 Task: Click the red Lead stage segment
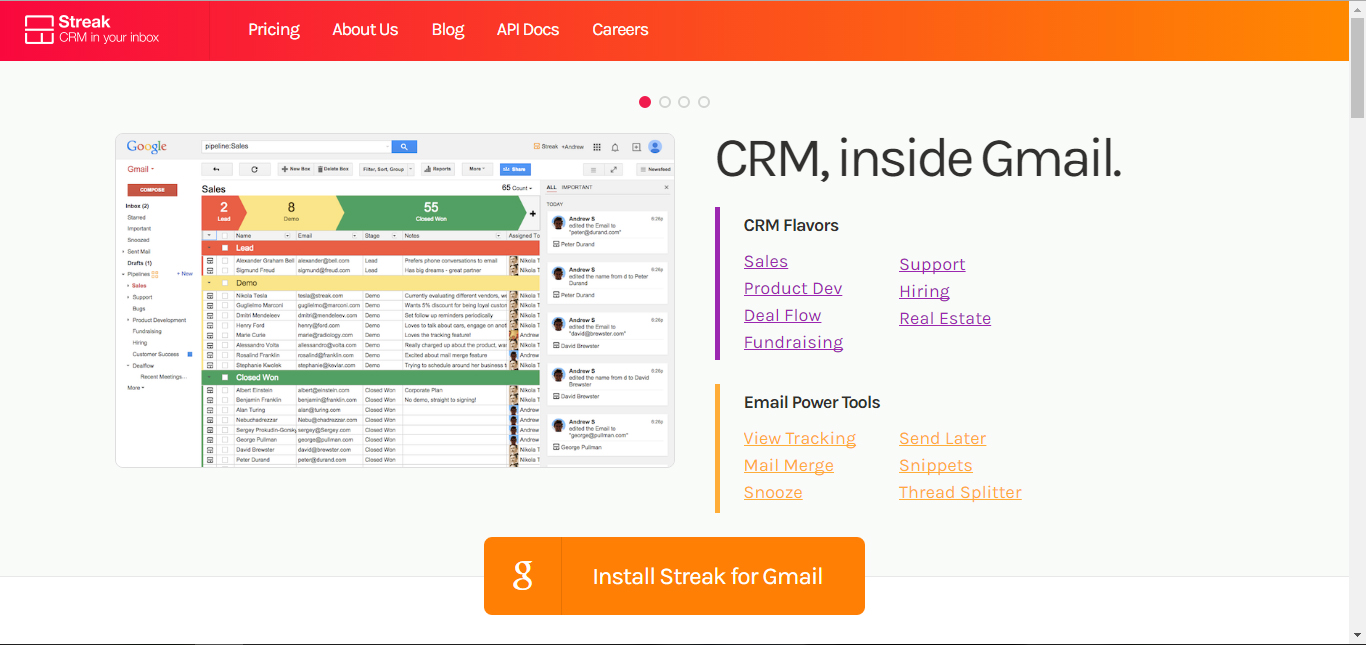point(223,212)
